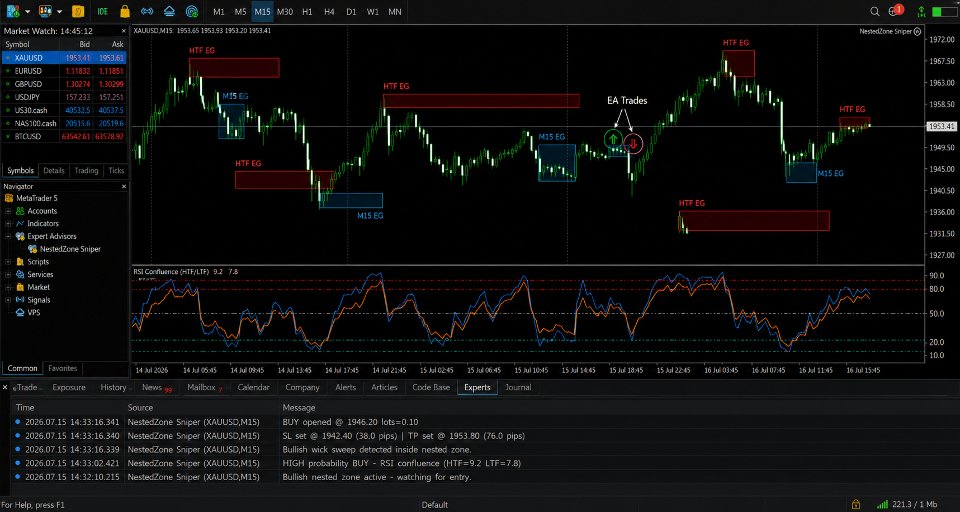This screenshot has height=512, width=960.
Task: Switch to Common tab in Navigator
Action: pos(23,369)
